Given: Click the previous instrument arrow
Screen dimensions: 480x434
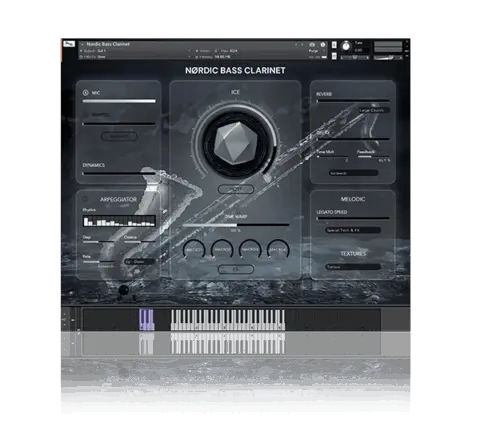Looking at the screenshot, I should click(296, 44).
